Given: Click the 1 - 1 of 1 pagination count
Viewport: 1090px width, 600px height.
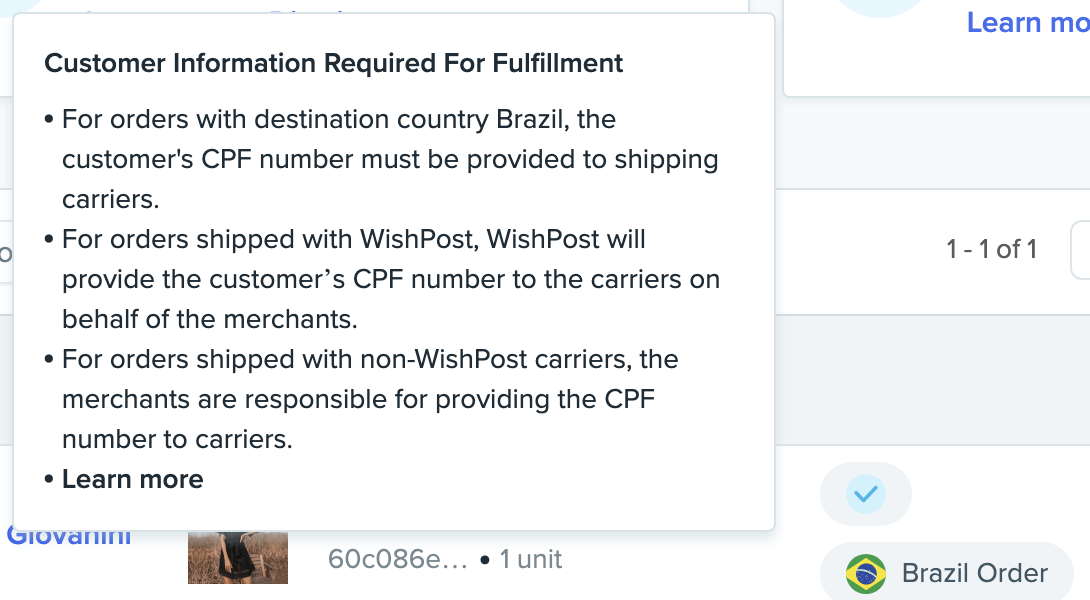Looking at the screenshot, I should coord(991,249).
